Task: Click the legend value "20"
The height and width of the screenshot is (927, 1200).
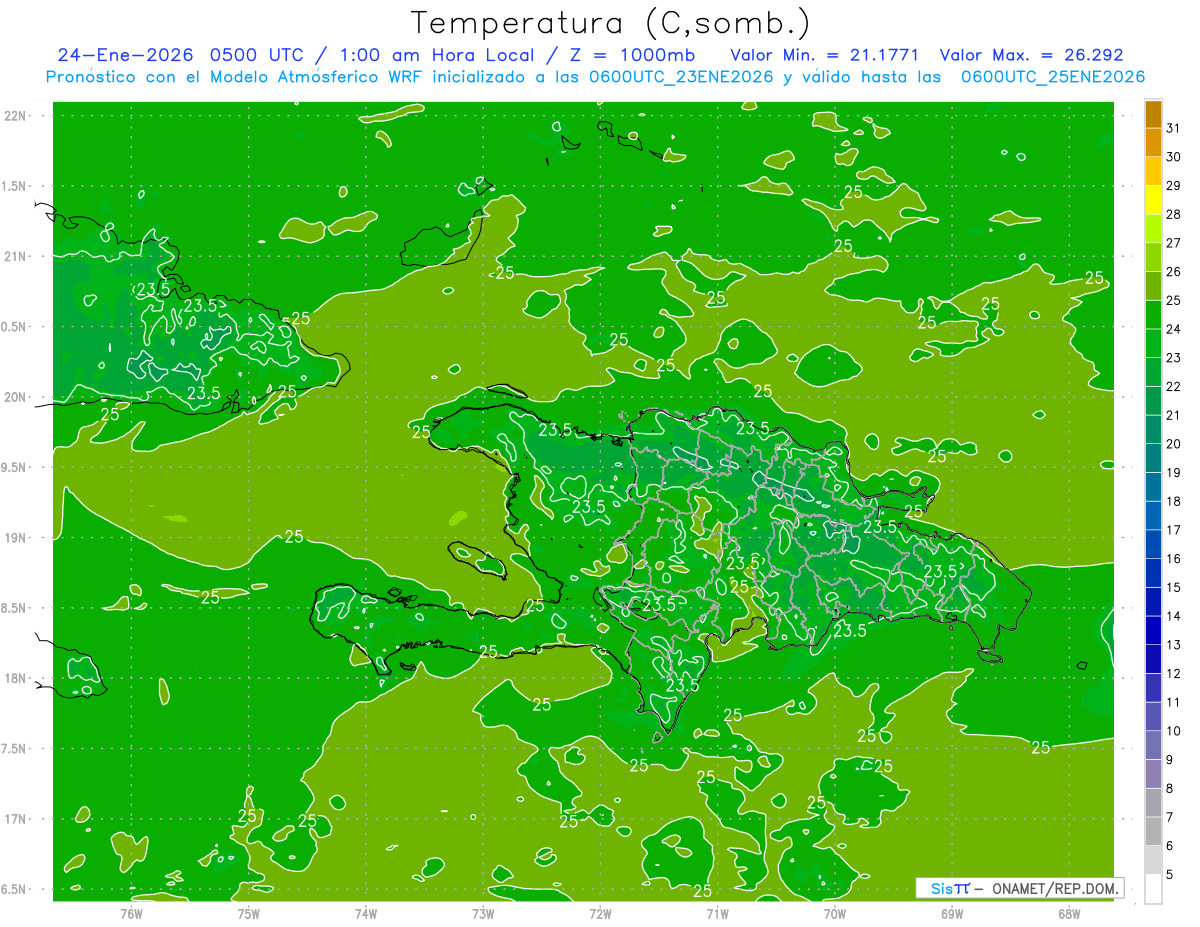Action: 1174,444
